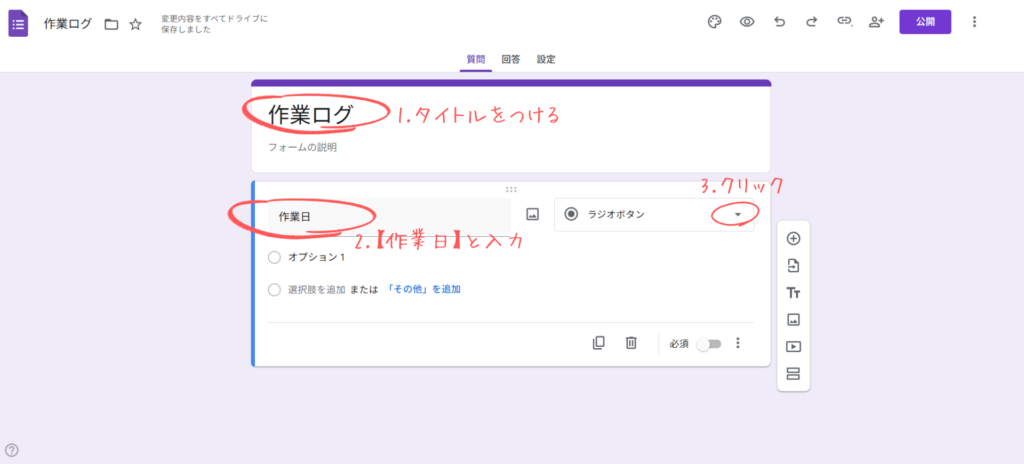
Task: Click the 公開 publish button
Action: [x=925, y=22]
